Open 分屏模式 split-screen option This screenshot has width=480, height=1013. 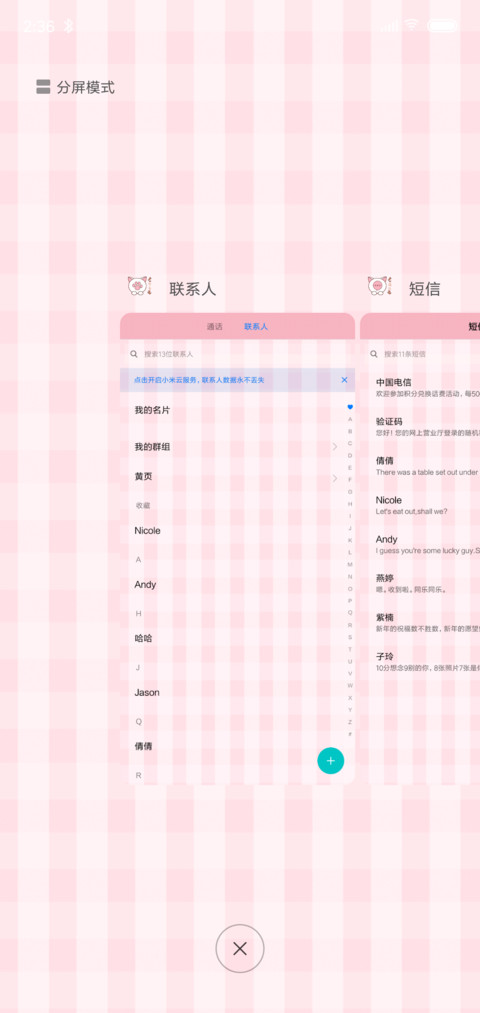coord(76,87)
